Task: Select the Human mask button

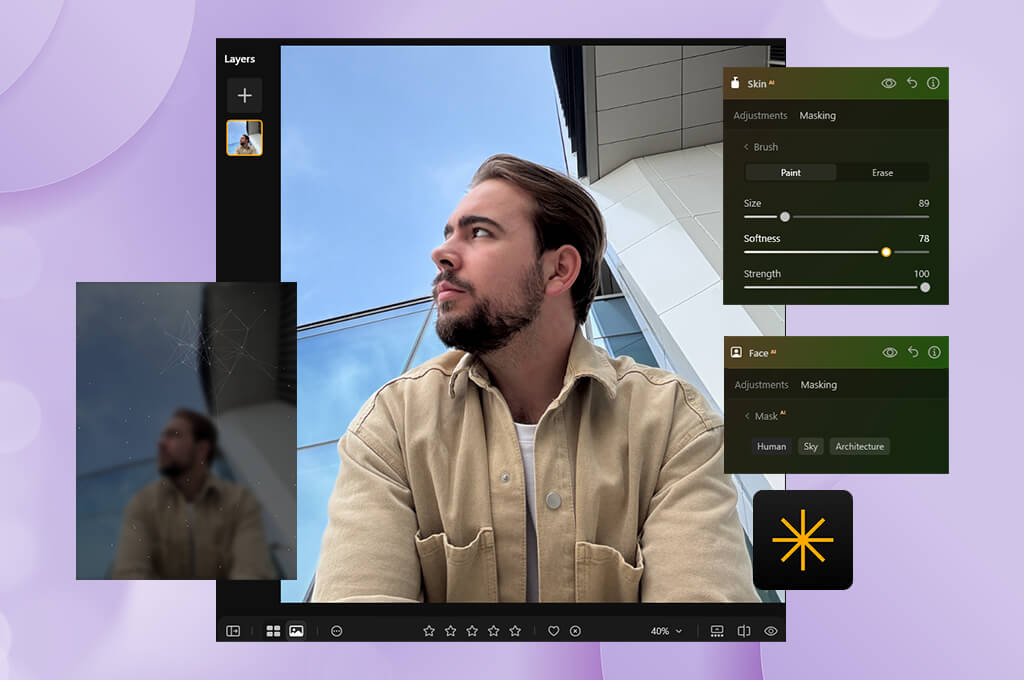Action: (771, 446)
